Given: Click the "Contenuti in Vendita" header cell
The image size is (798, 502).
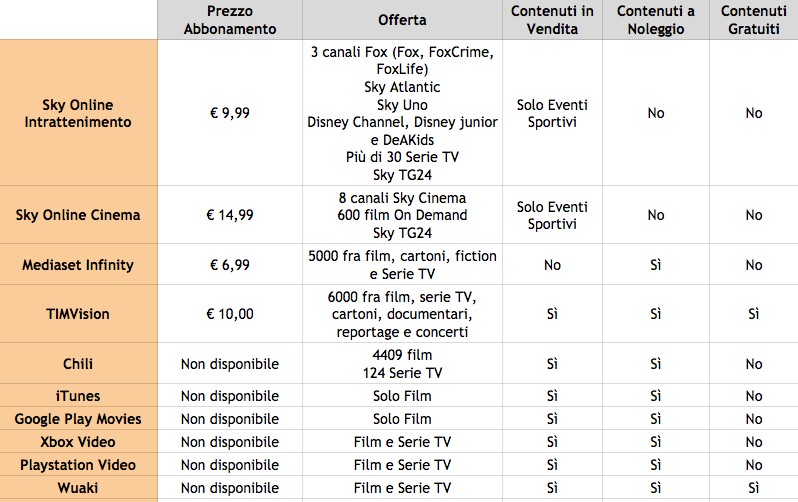Looking at the screenshot, I should click(x=552, y=20).
